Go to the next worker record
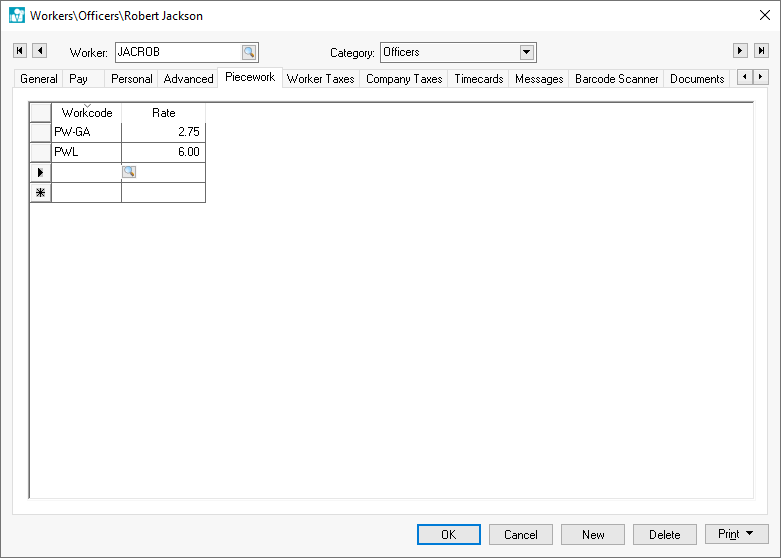 coord(740,51)
